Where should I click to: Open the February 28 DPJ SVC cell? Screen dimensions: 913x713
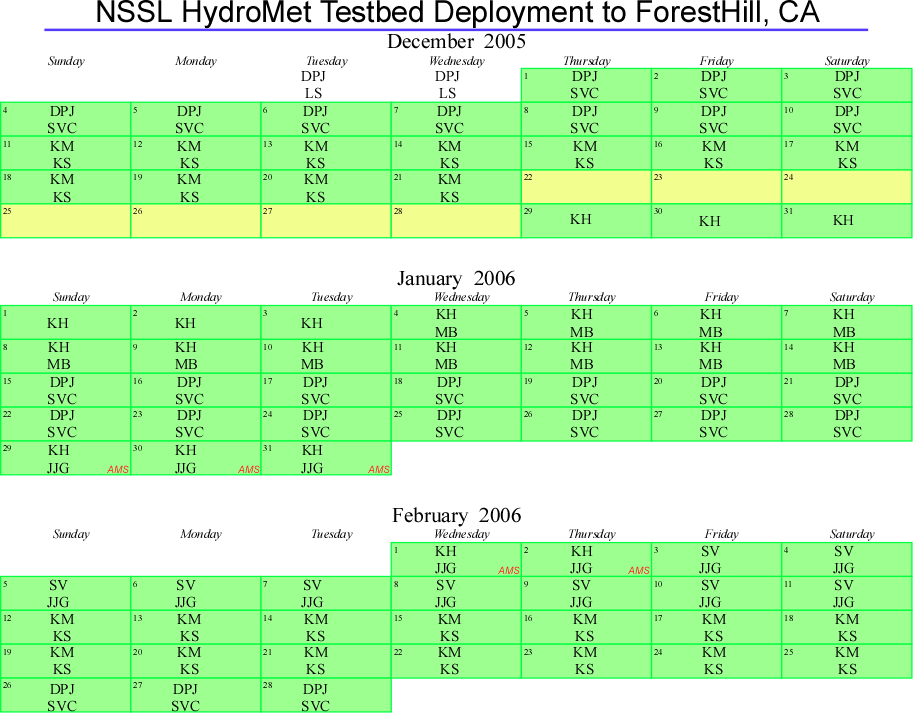(326, 697)
